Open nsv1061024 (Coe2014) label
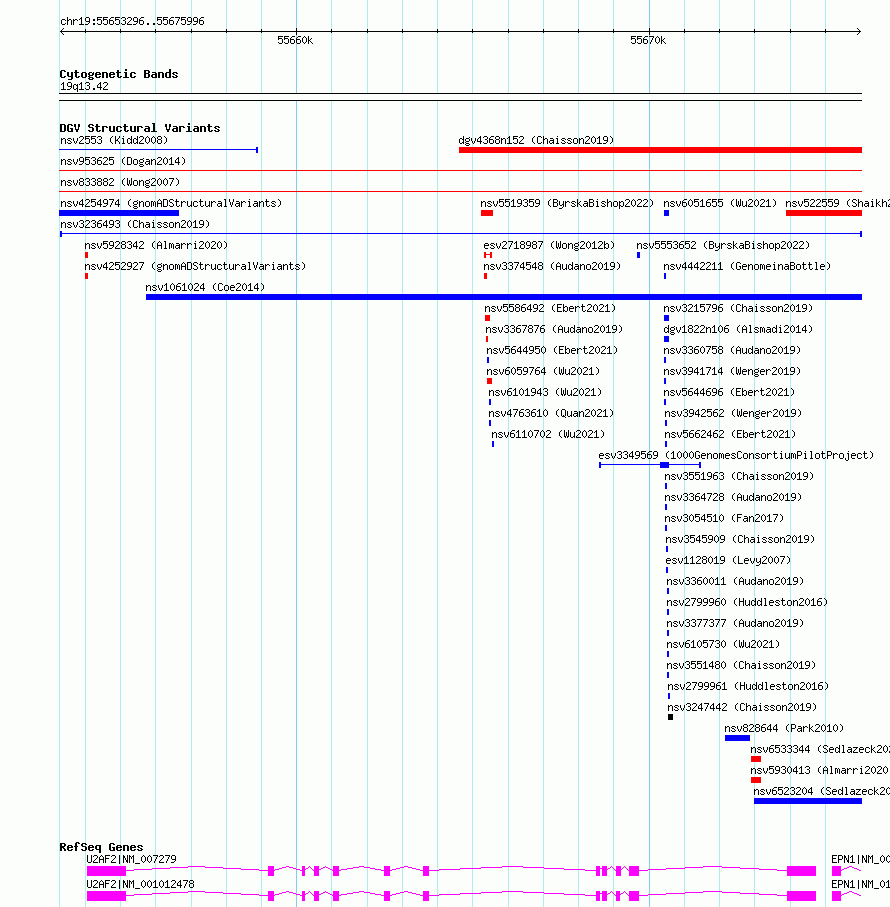This screenshot has height=907, width=890. (x=205, y=287)
